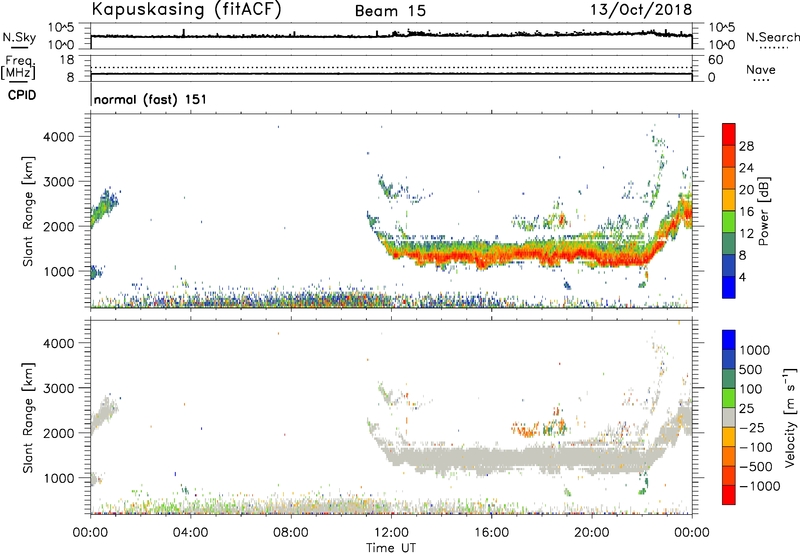Select yellow Velocity segment between -25 and -100
The image size is (800, 554).
729,437
